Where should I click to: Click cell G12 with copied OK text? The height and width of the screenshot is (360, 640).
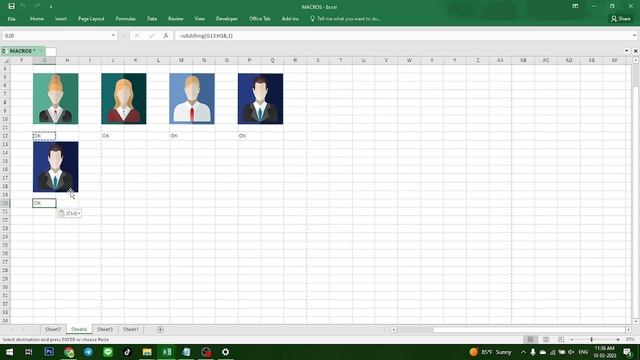(44, 136)
